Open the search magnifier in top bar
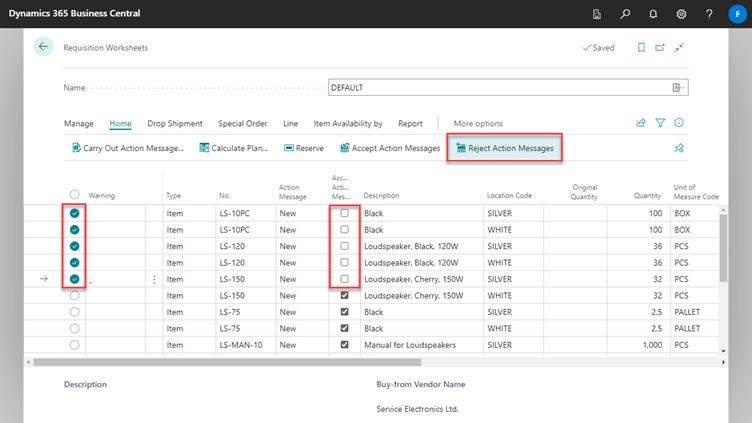 pos(625,14)
